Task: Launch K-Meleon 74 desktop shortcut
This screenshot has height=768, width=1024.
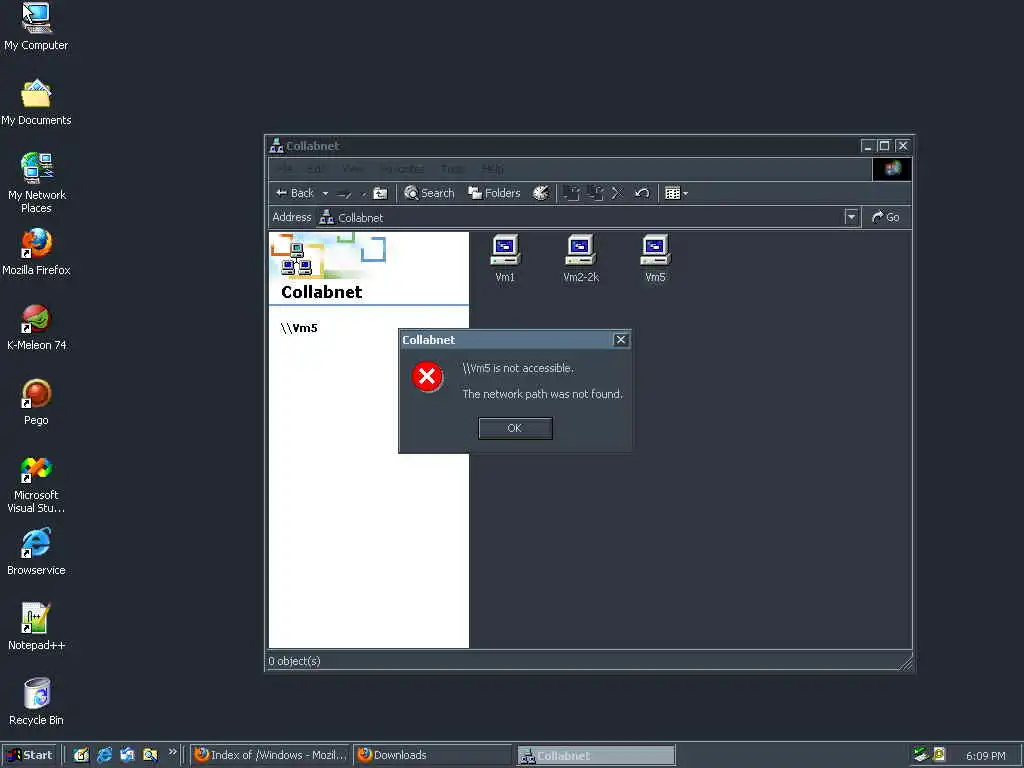Action: pyautogui.click(x=36, y=327)
